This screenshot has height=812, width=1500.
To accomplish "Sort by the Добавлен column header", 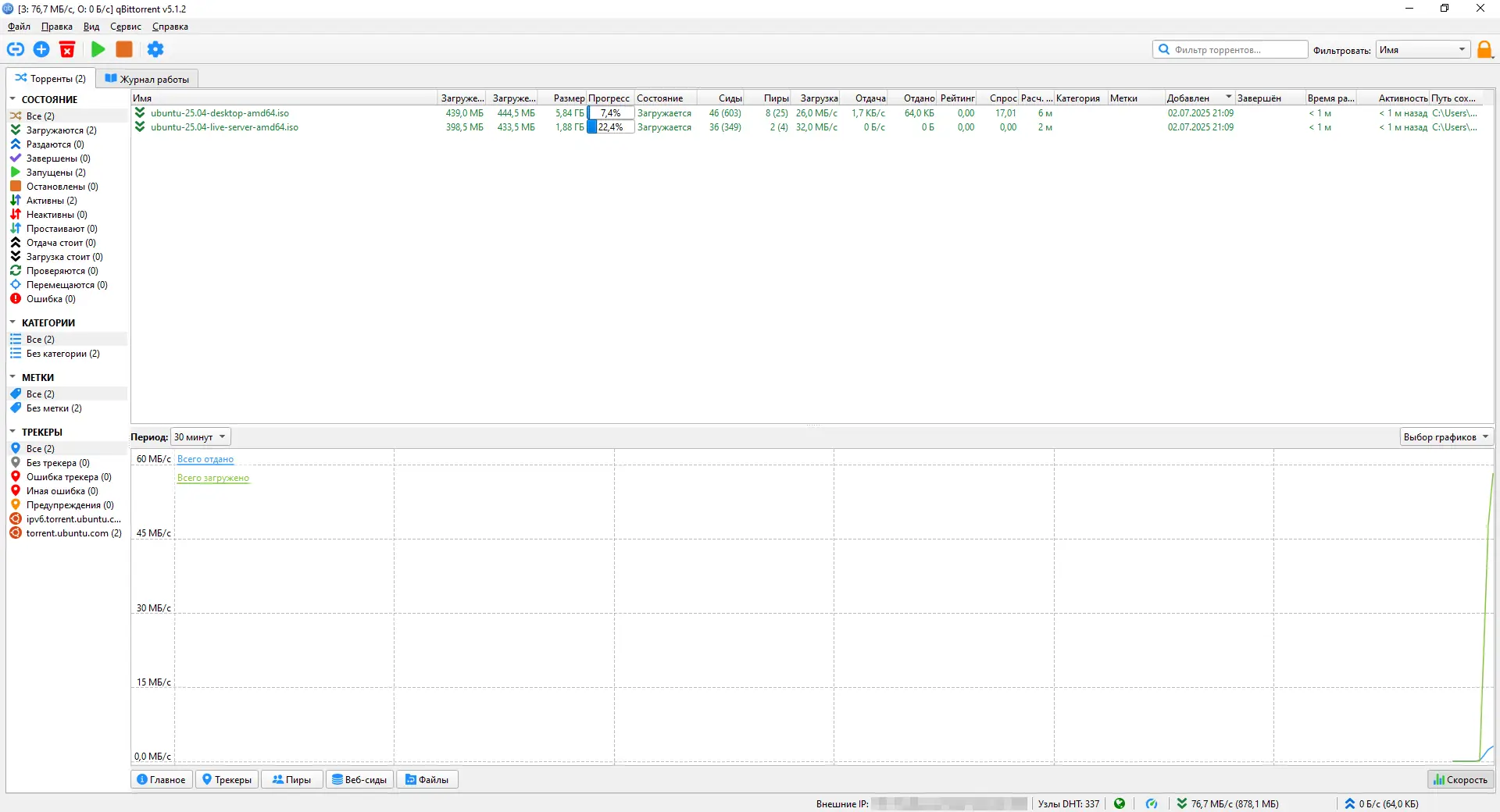I will (x=1199, y=98).
